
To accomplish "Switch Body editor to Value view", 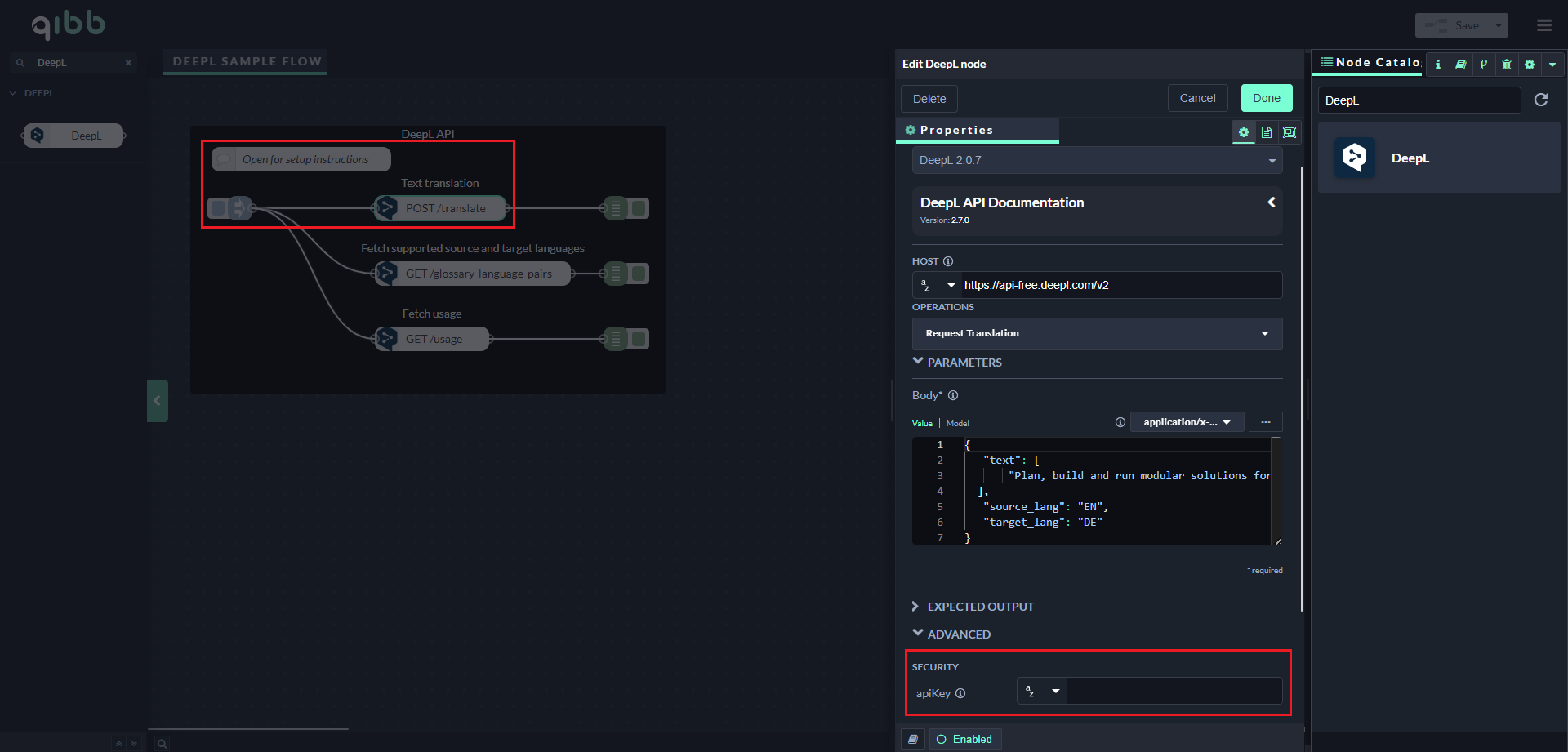I will tap(922, 423).
